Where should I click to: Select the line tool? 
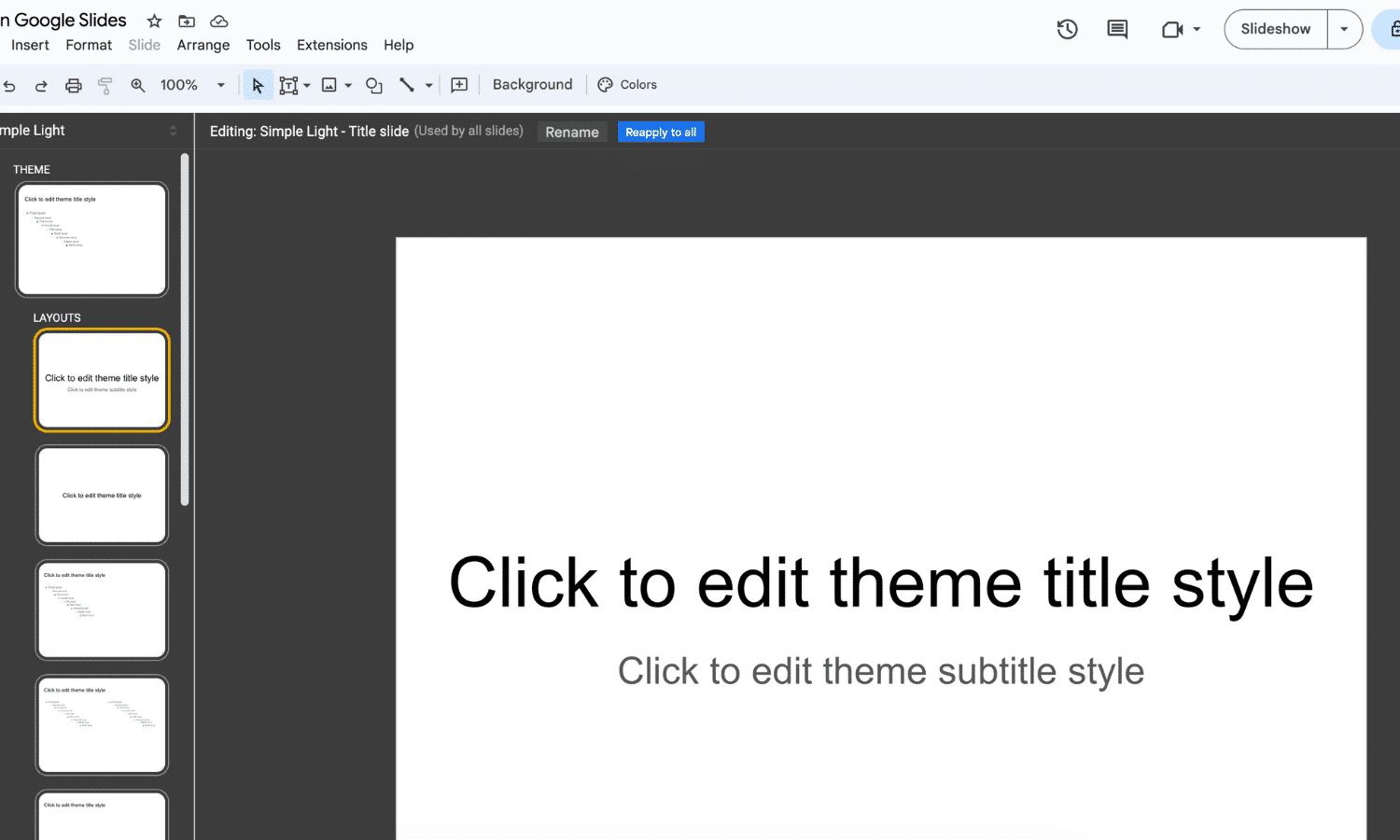pyautogui.click(x=409, y=84)
